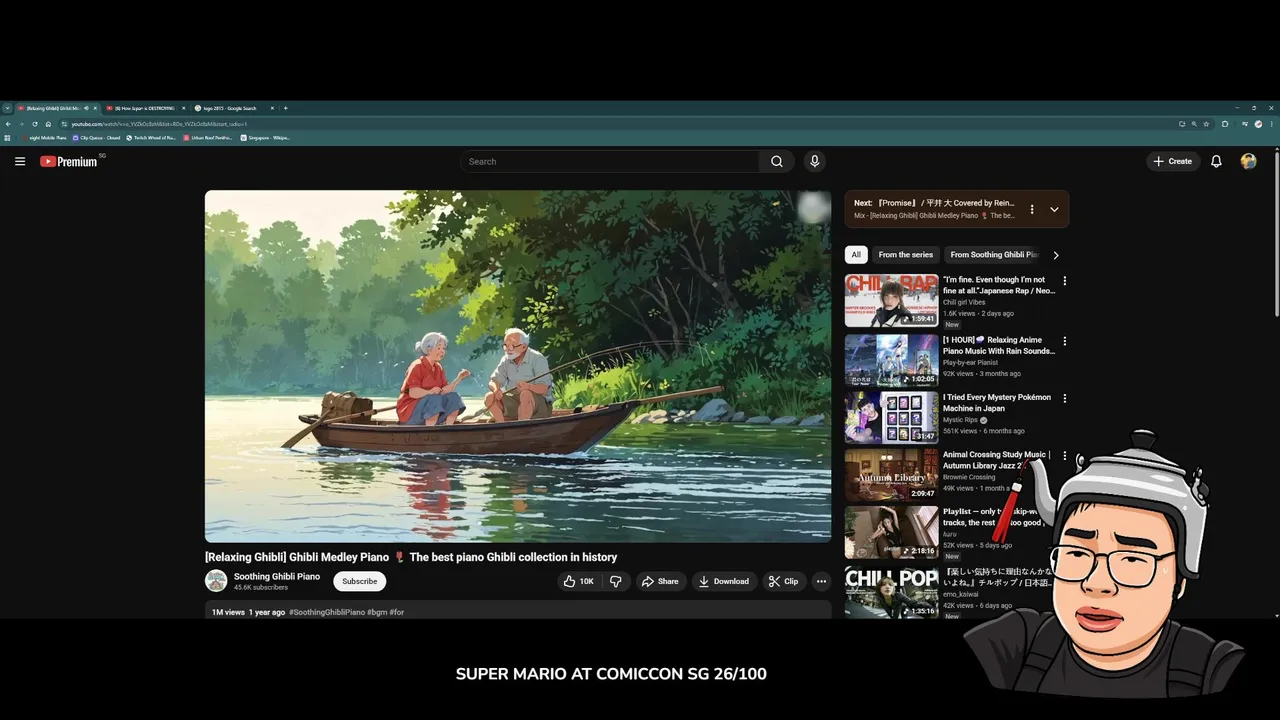Open Autumn Library Jazz thumbnail

click(x=892, y=474)
